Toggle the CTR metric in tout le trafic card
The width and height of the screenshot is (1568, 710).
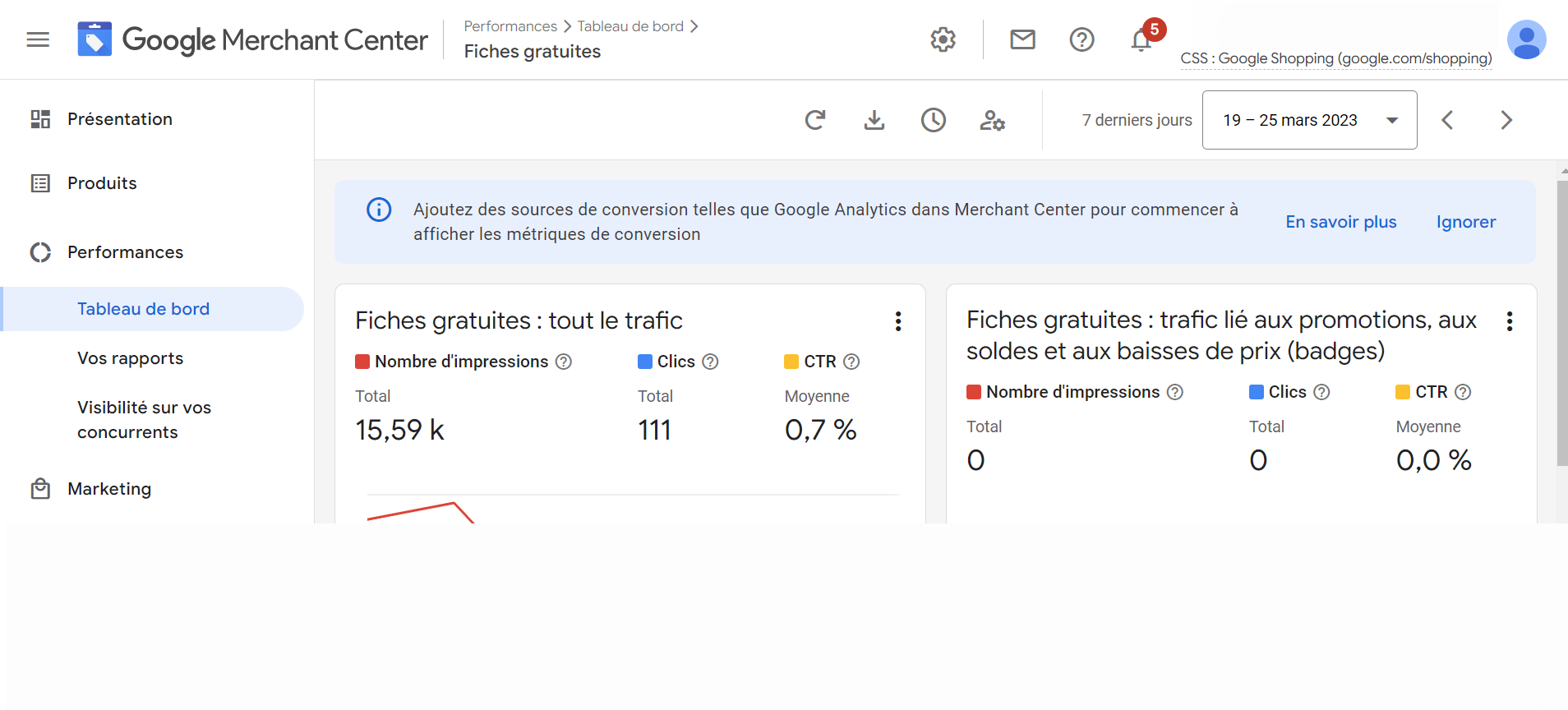(x=810, y=362)
